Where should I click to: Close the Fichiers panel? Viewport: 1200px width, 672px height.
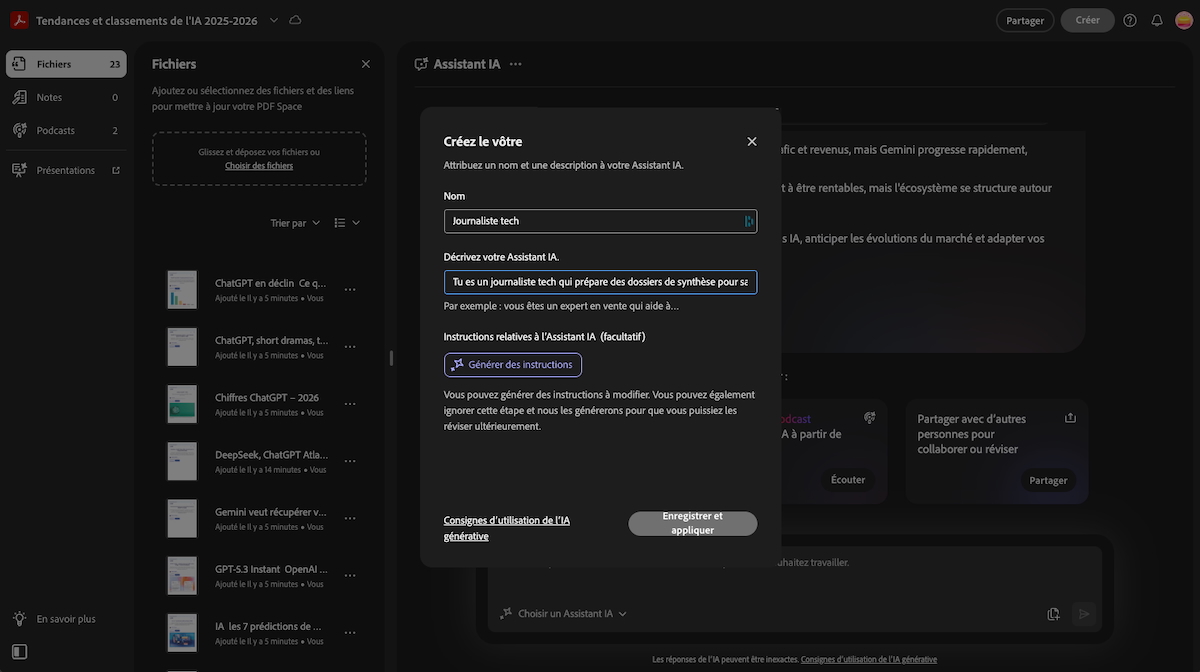click(365, 64)
